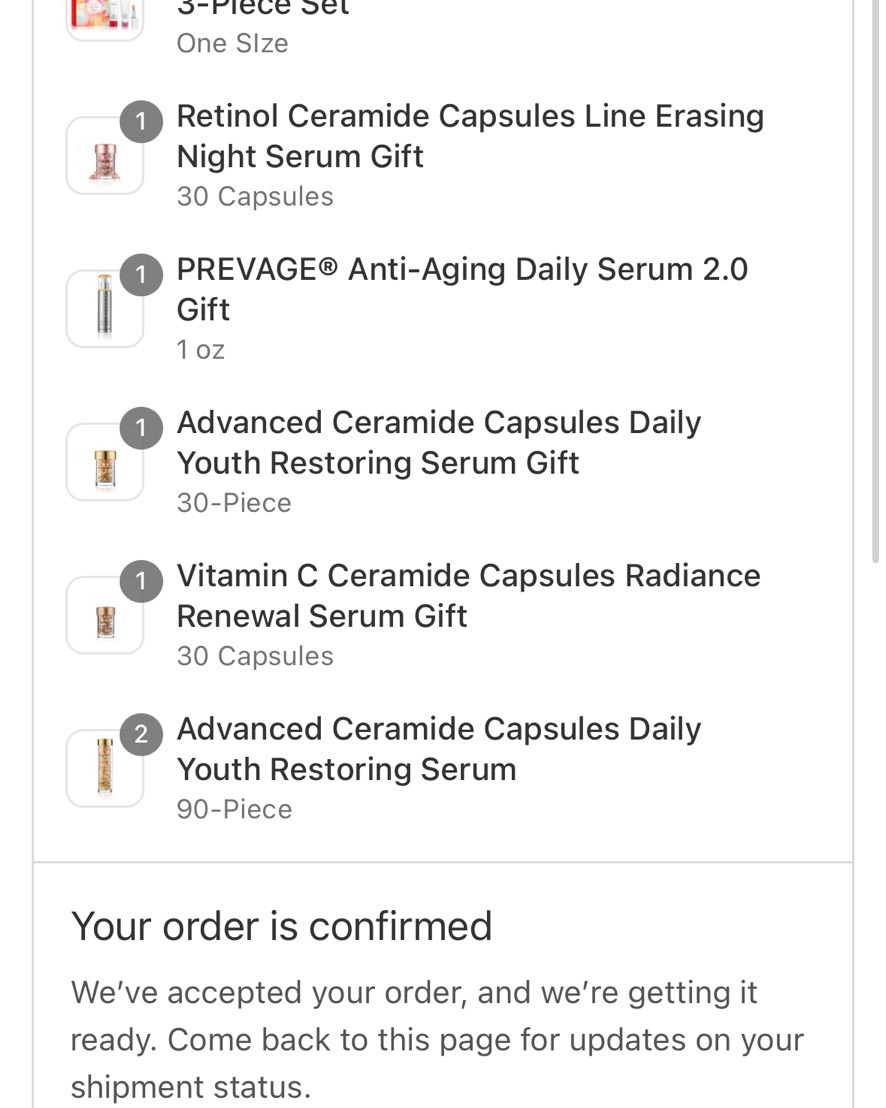886x1108 pixels.
Task: Click the Retinol Ceramide Capsules product image
Action: (105, 155)
